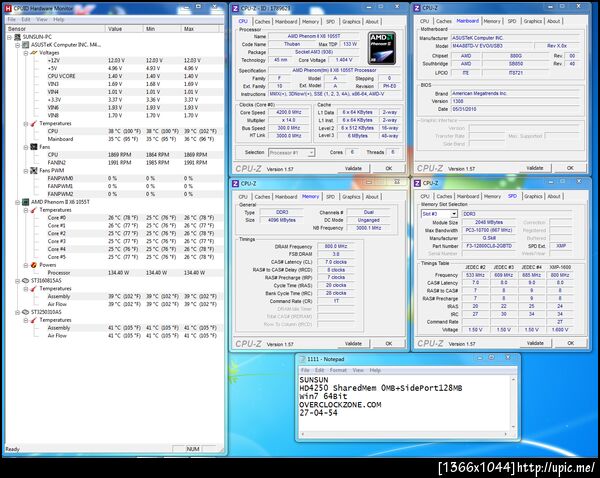Image resolution: width=600 pixels, height=478 pixels.
Task: Click the Notepad horizontal scrollbar
Action: pos(404,434)
